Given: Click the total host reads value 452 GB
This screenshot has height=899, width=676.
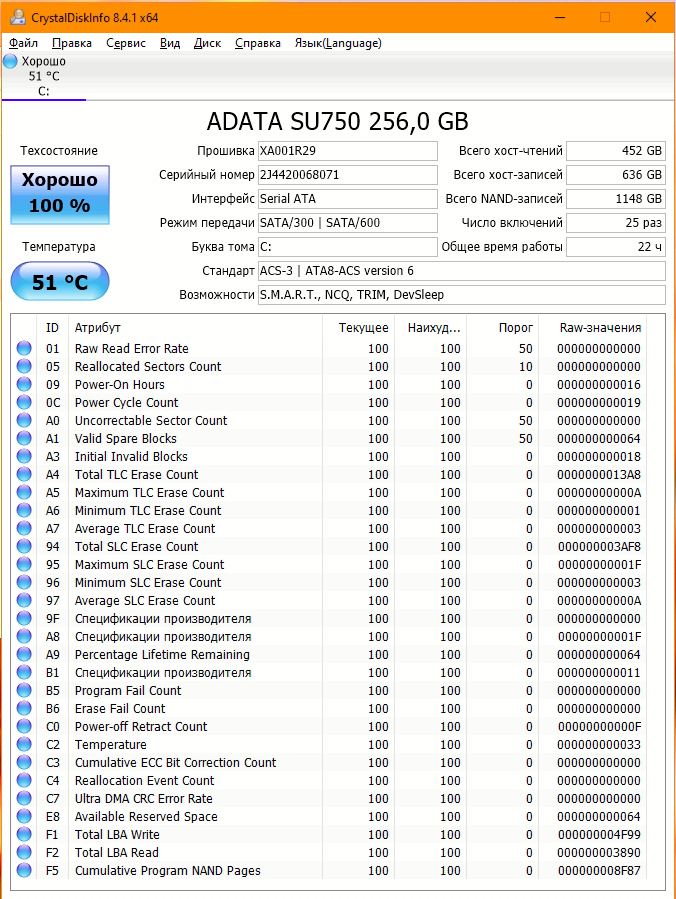Looking at the screenshot, I should tap(616, 151).
